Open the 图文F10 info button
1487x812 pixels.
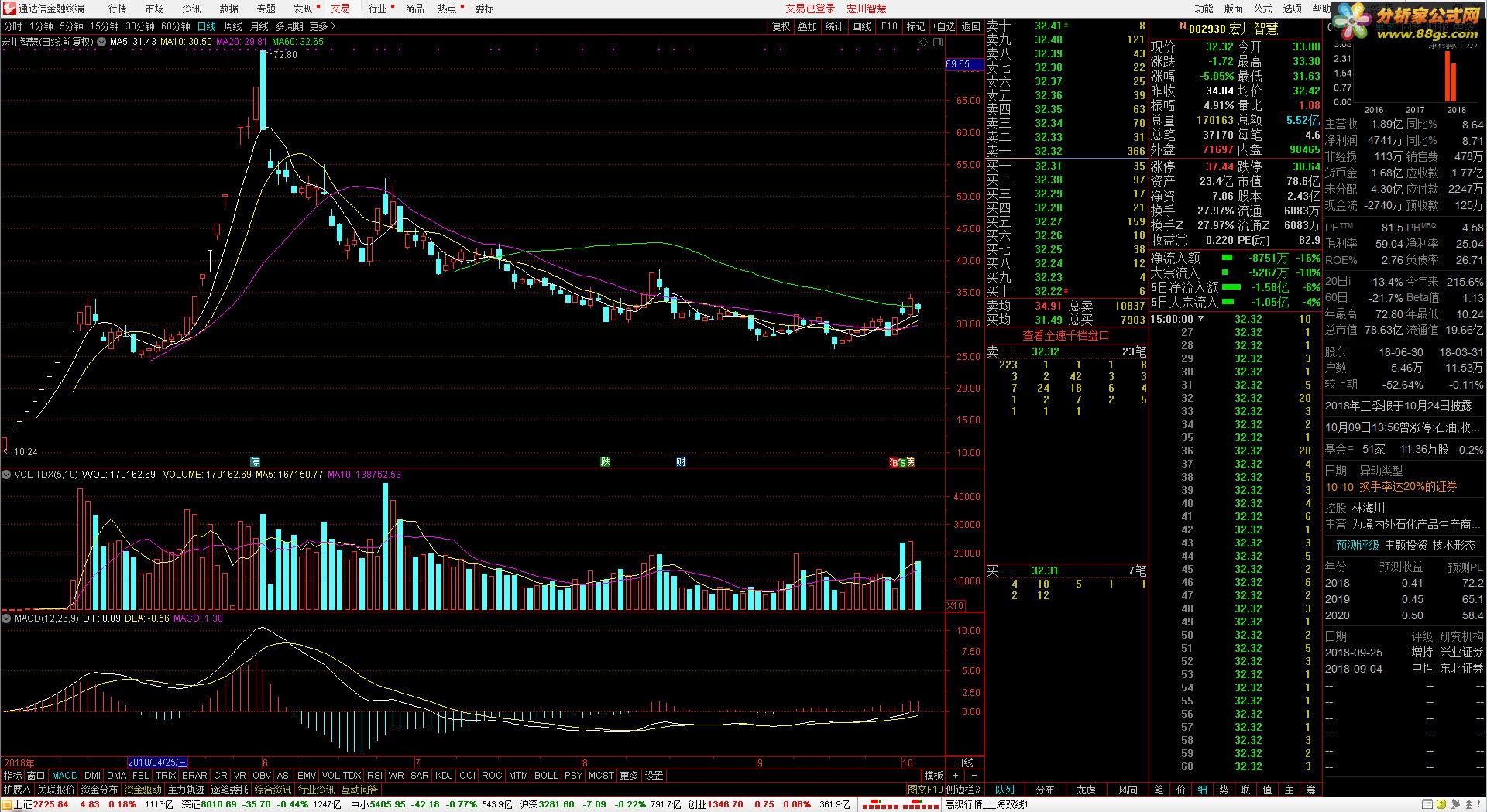[x=926, y=790]
